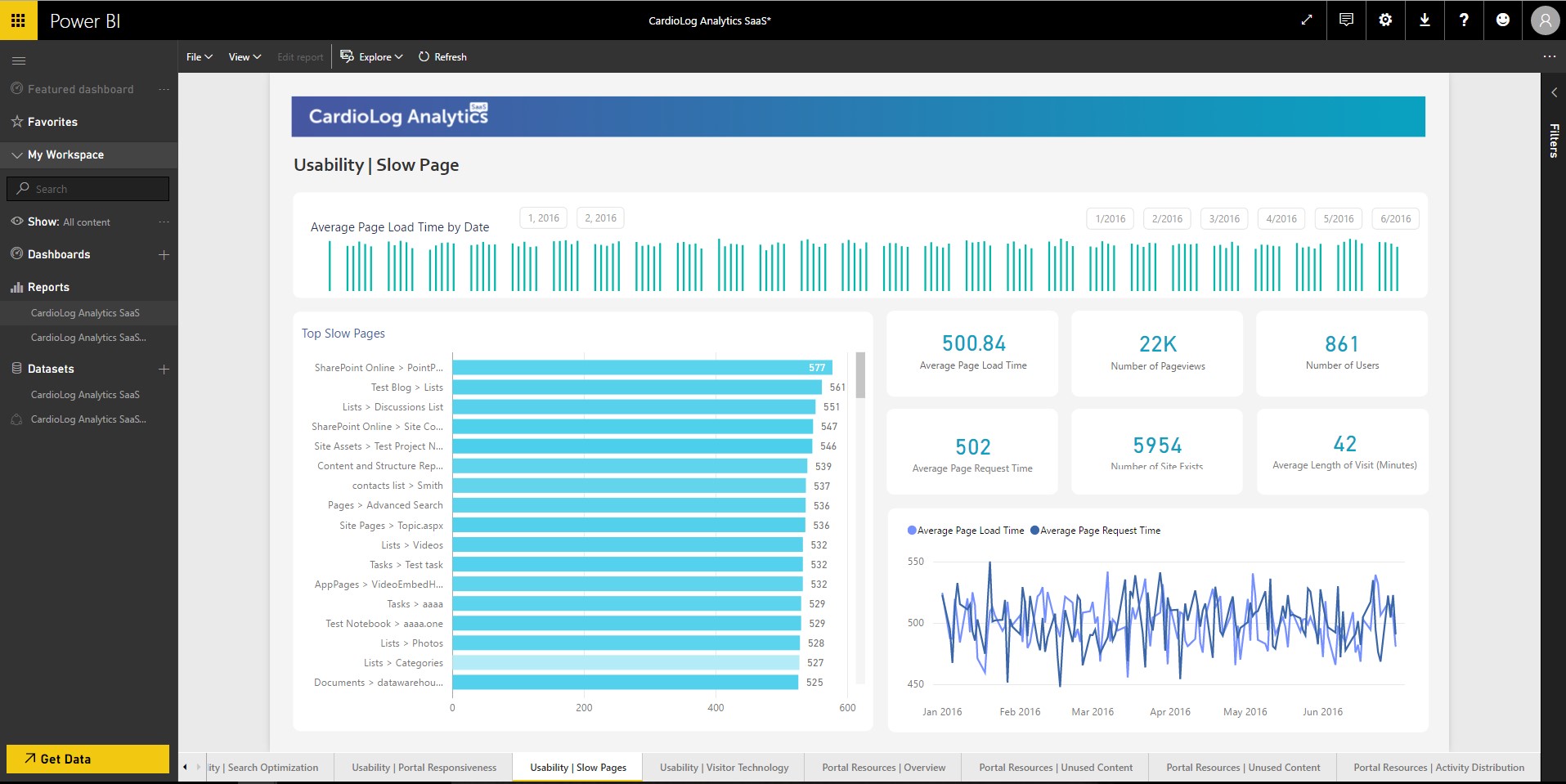Open Featured dashboard item

(80, 89)
